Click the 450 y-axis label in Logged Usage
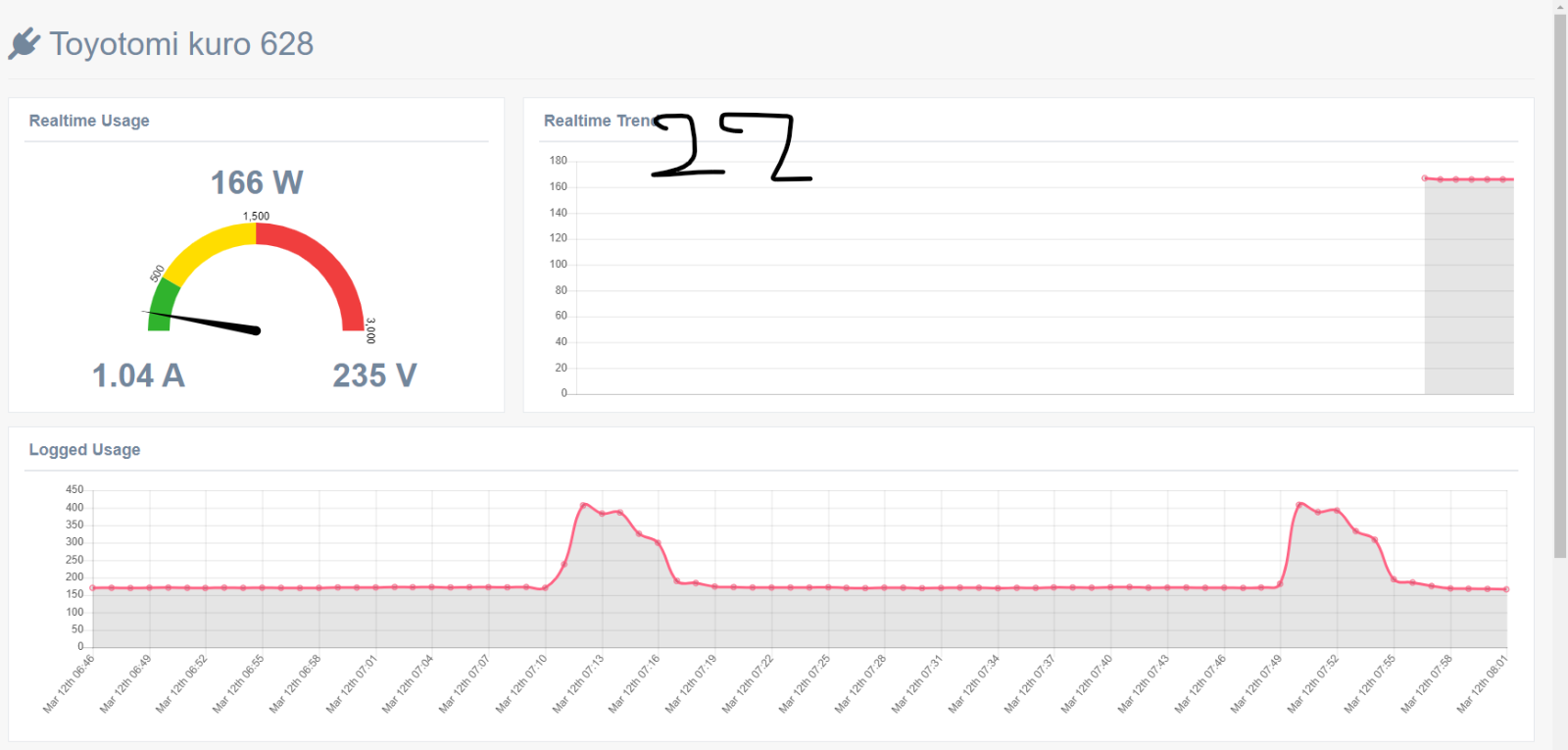Screen dimensions: 1568x750 pos(74,489)
